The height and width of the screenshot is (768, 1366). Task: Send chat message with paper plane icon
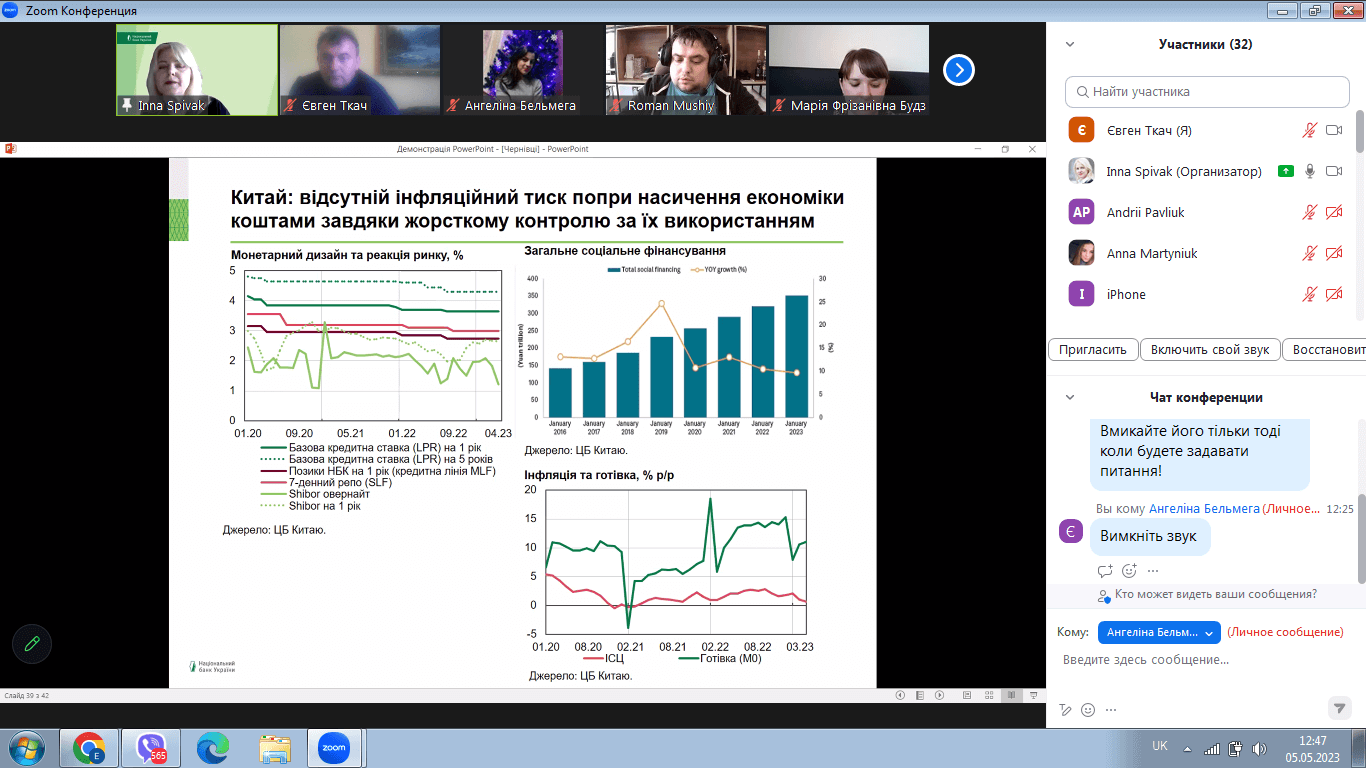(x=1340, y=708)
